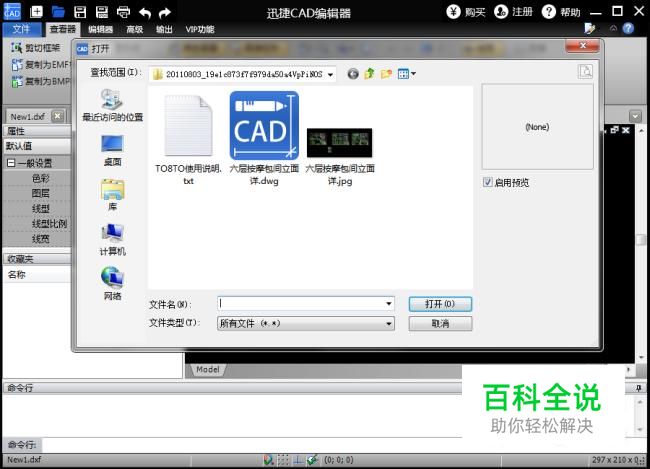Click into the 文件名 input field

pyautogui.click(x=302, y=304)
